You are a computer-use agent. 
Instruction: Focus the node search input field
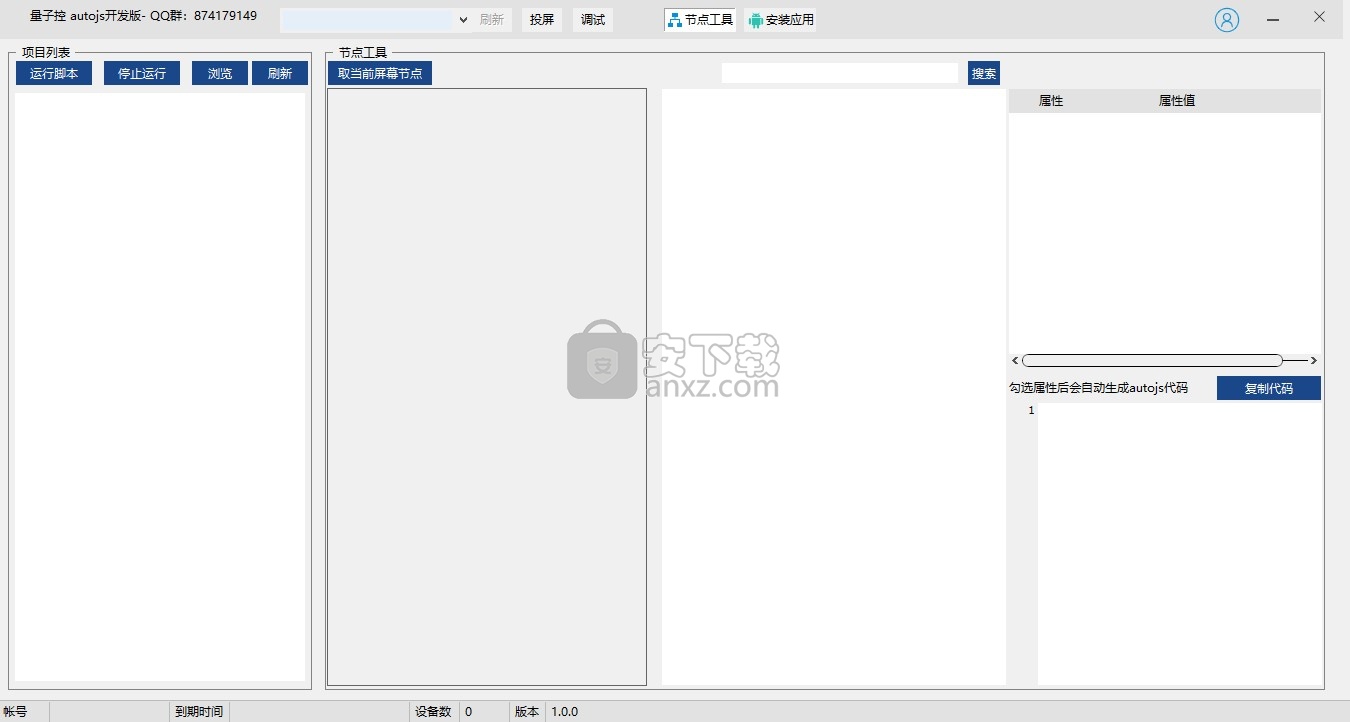point(840,73)
